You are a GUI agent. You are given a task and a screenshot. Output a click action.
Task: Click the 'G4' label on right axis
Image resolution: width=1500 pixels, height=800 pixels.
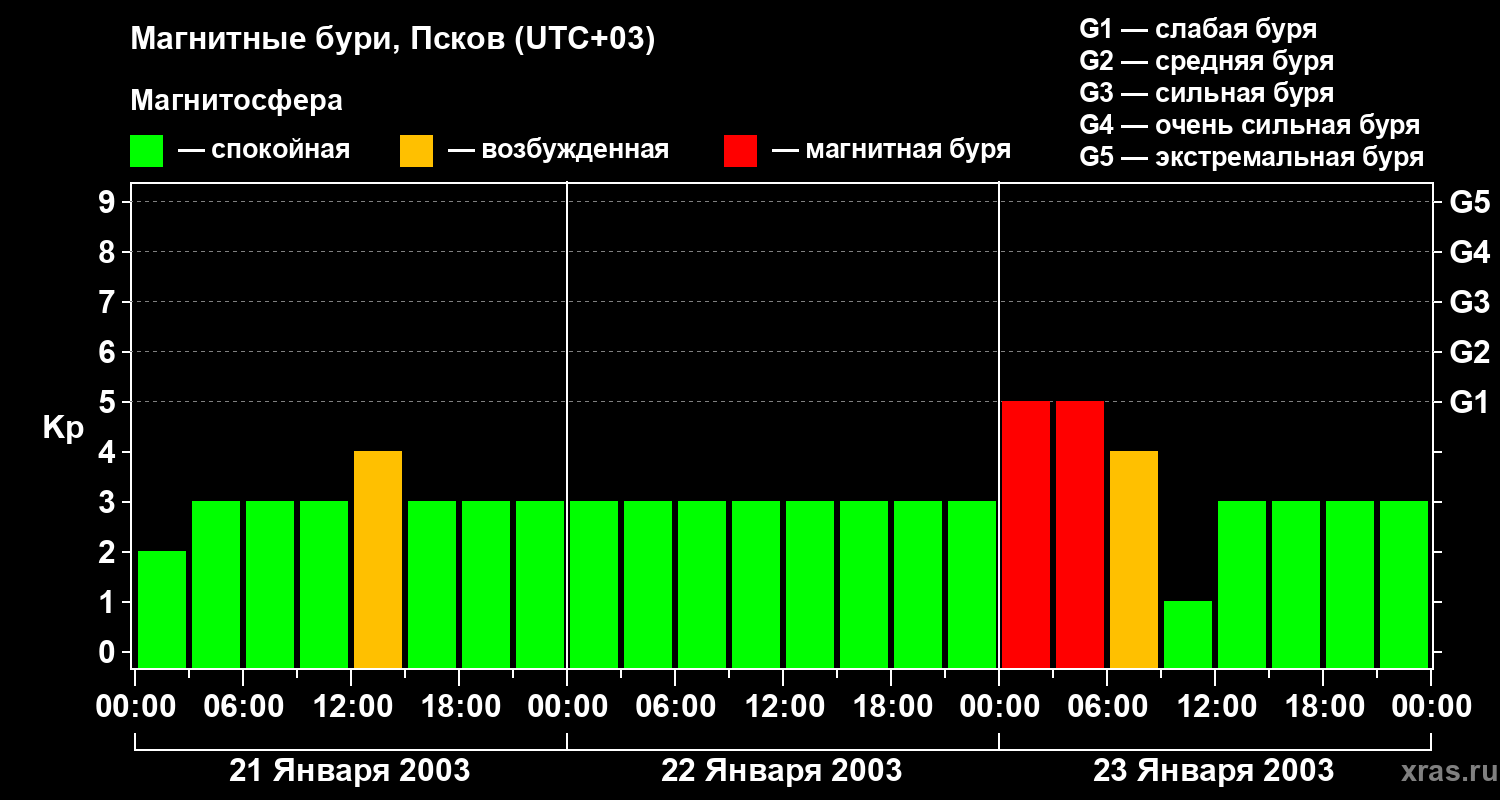point(1469,252)
